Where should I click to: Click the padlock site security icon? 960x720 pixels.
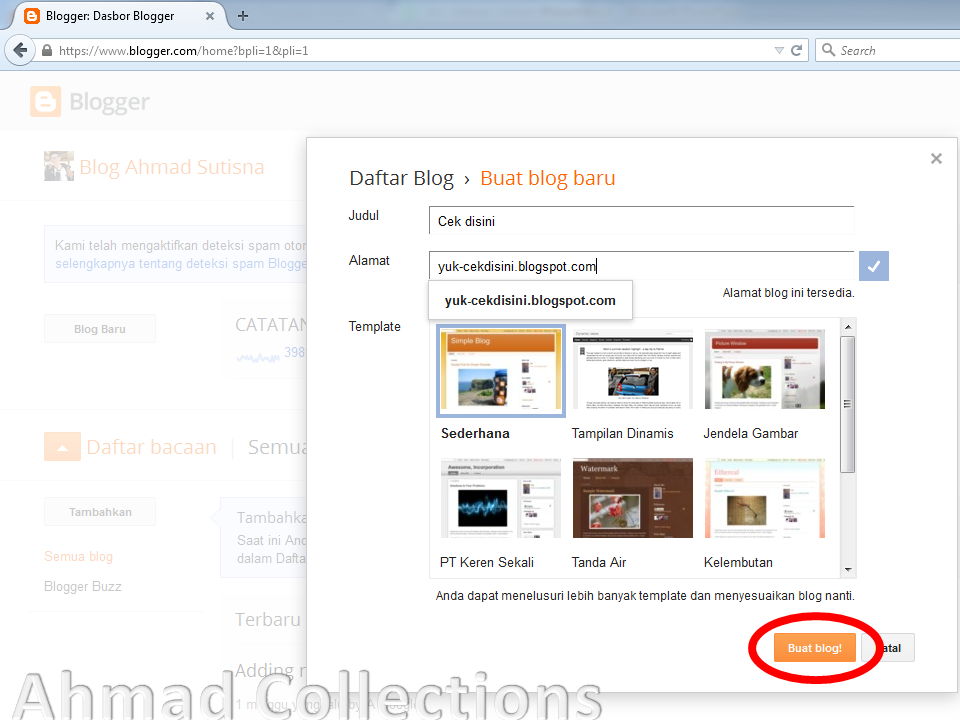pos(47,50)
